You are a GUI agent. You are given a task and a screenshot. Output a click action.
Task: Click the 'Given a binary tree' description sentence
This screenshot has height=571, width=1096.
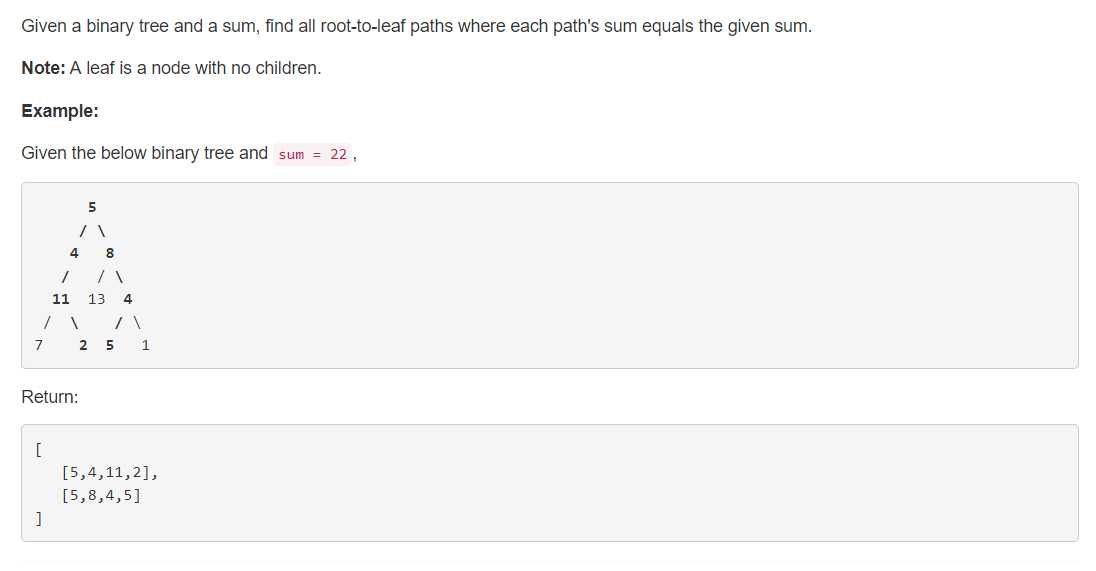[417, 27]
